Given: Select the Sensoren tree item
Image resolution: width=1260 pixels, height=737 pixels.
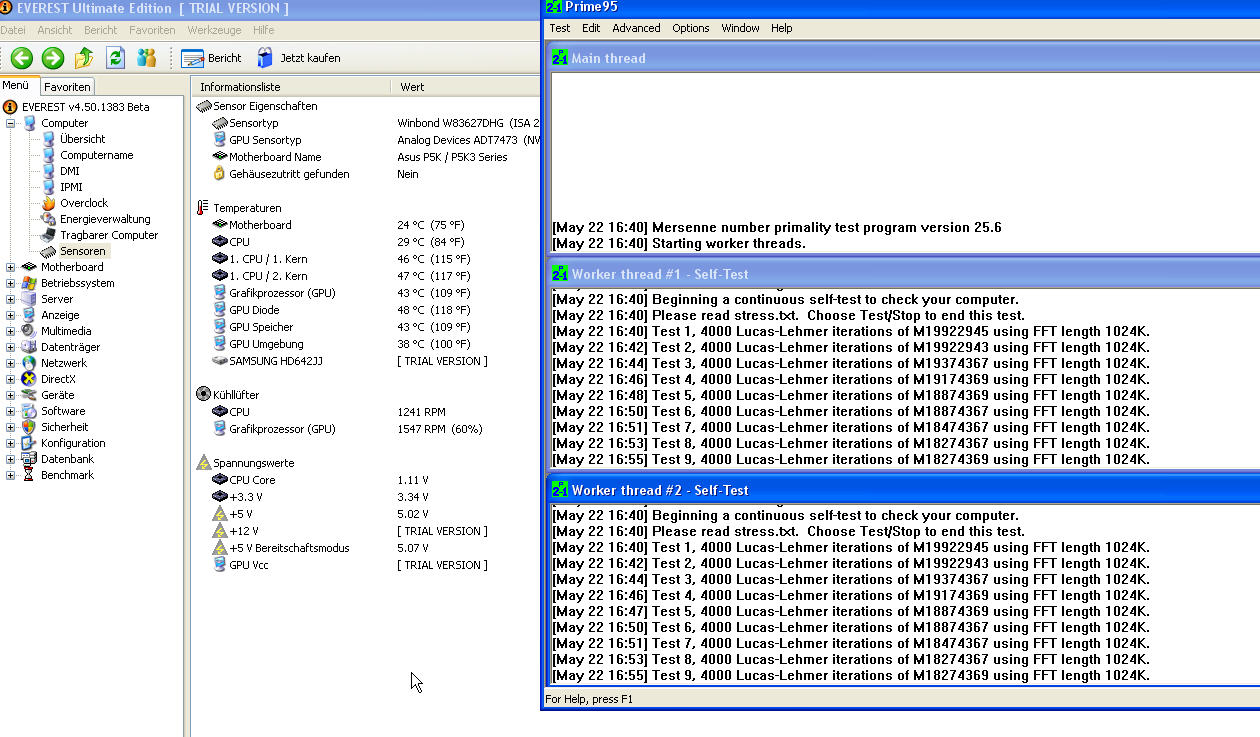Looking at the screenshot, I should point(82,251).
